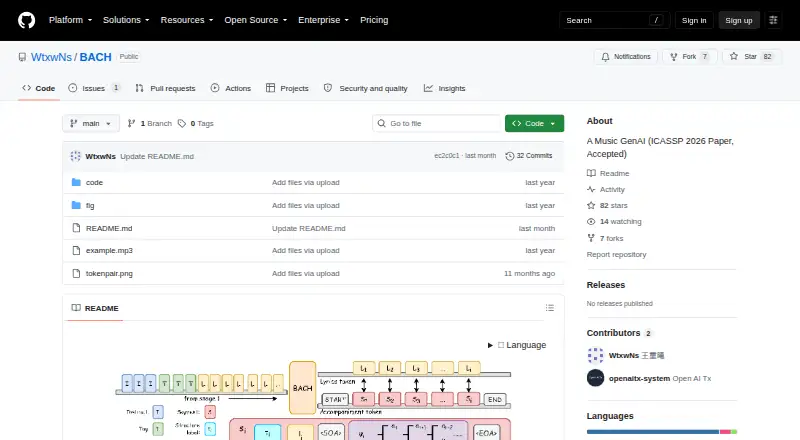
Task: Open the example.mp3 file
Action: click(x=109, y=251)
